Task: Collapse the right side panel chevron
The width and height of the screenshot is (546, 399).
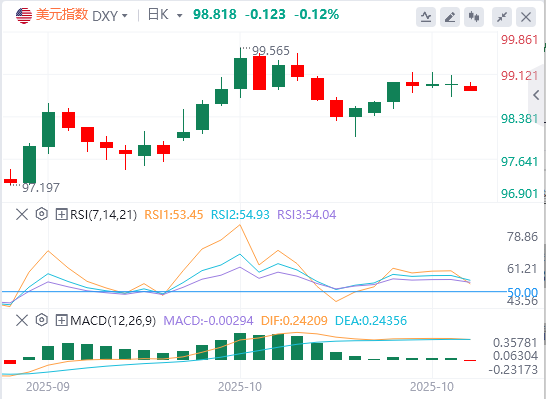Action: [537, 95]
